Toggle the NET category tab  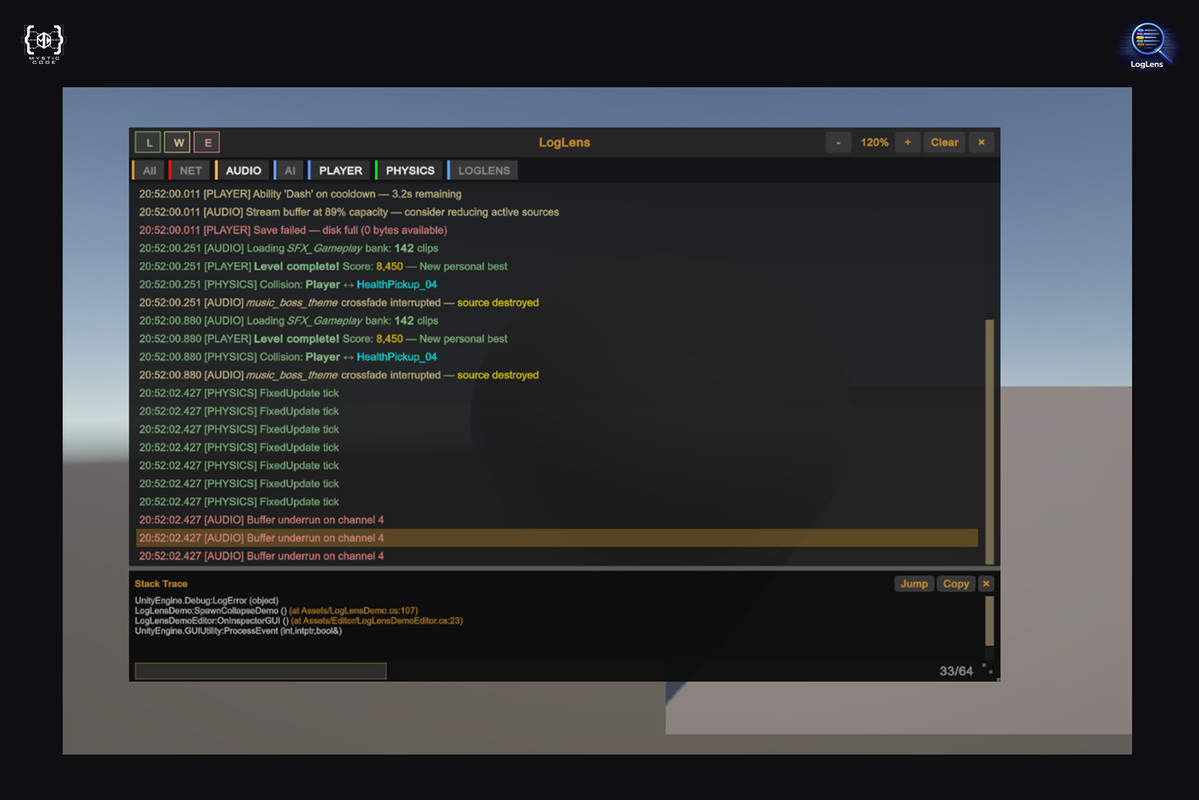click(x=190, y=171)
